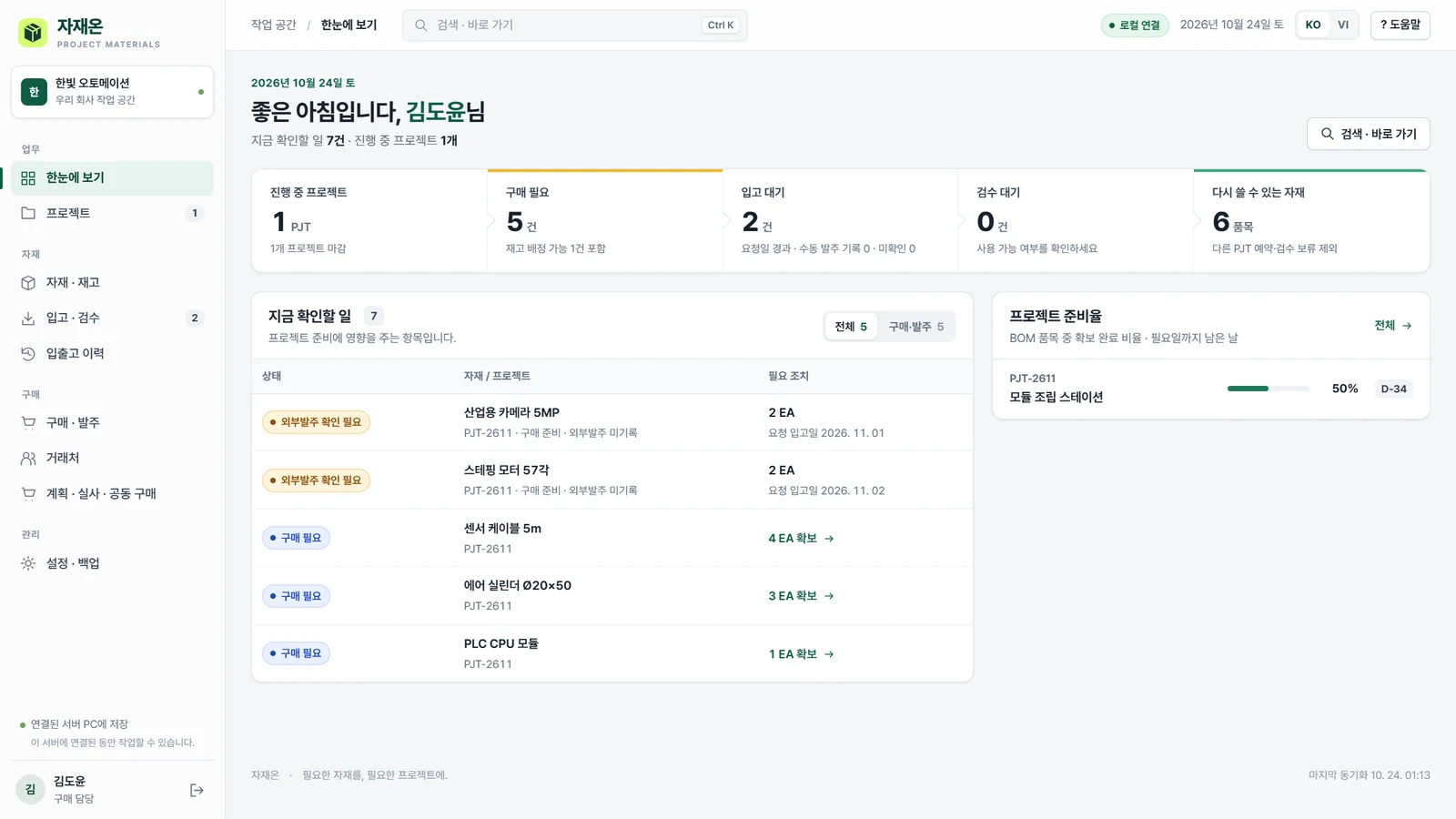Click the logout icon next to 김도윤
1456x819 pixels.
click(197, 790)
